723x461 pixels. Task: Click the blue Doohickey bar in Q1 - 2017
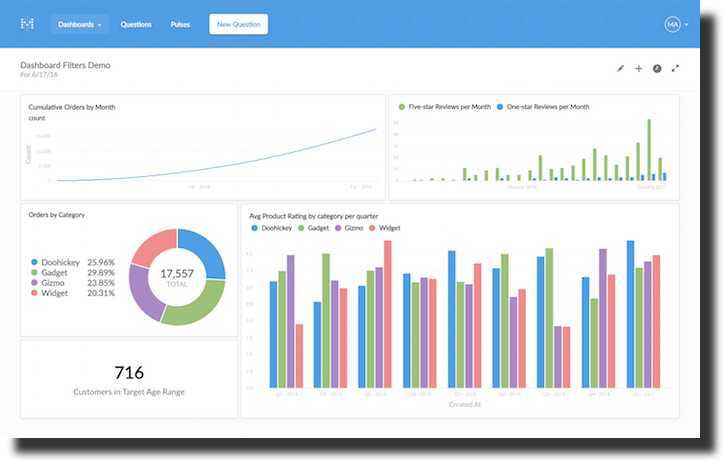[631, 314]
